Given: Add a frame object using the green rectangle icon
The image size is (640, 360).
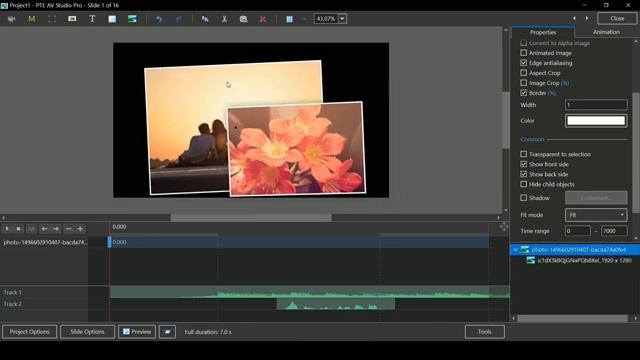Looking at the screenshot, I should click(x=52, y=19).
